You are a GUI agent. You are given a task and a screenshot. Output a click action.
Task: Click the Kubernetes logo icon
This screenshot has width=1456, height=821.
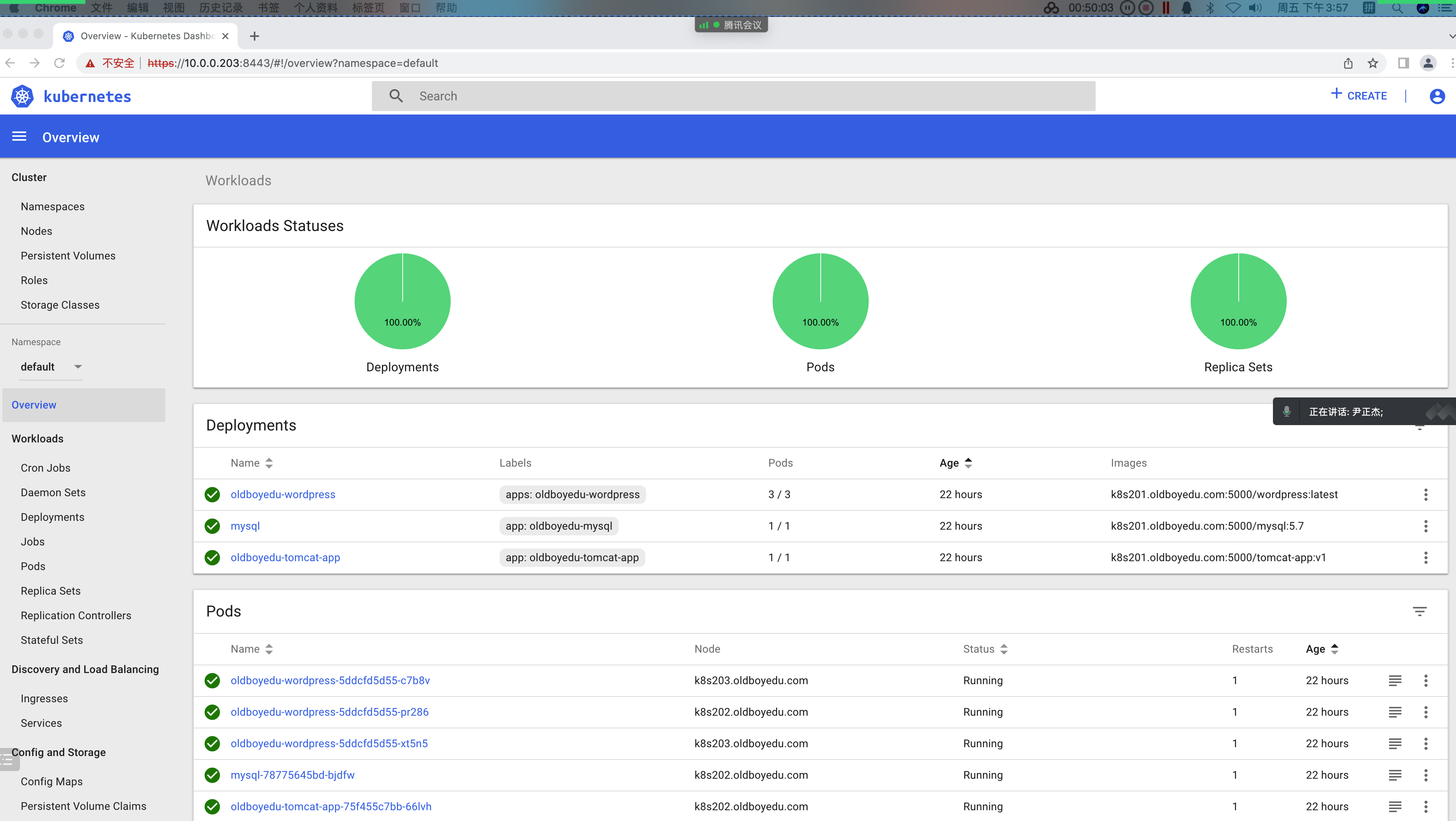23,96
